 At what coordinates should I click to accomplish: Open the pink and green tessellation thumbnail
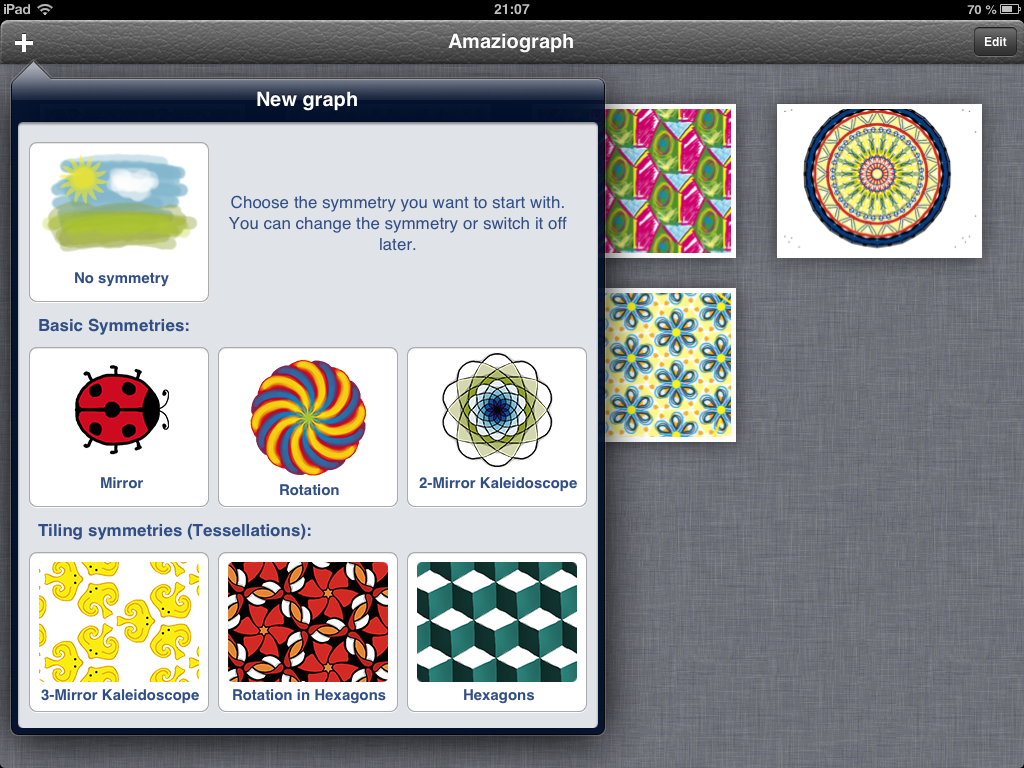pyautogui.click(x=670, y=181)
